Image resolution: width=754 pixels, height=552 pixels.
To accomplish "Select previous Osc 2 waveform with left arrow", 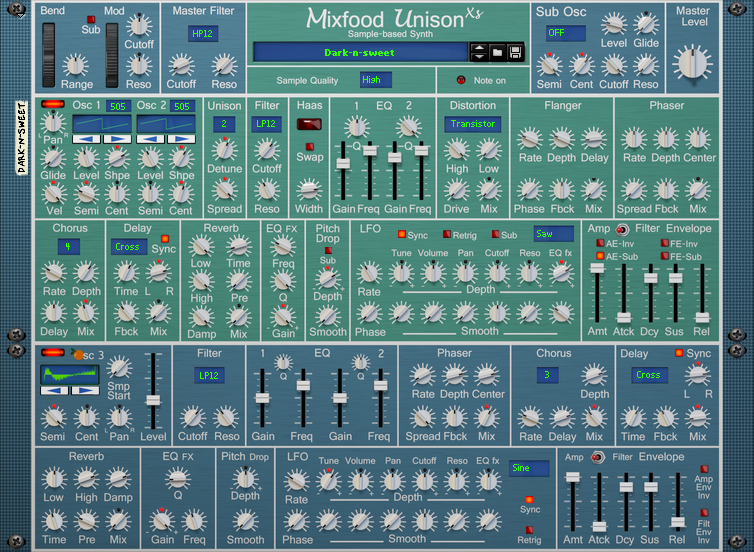I will [x=151, y=139].
